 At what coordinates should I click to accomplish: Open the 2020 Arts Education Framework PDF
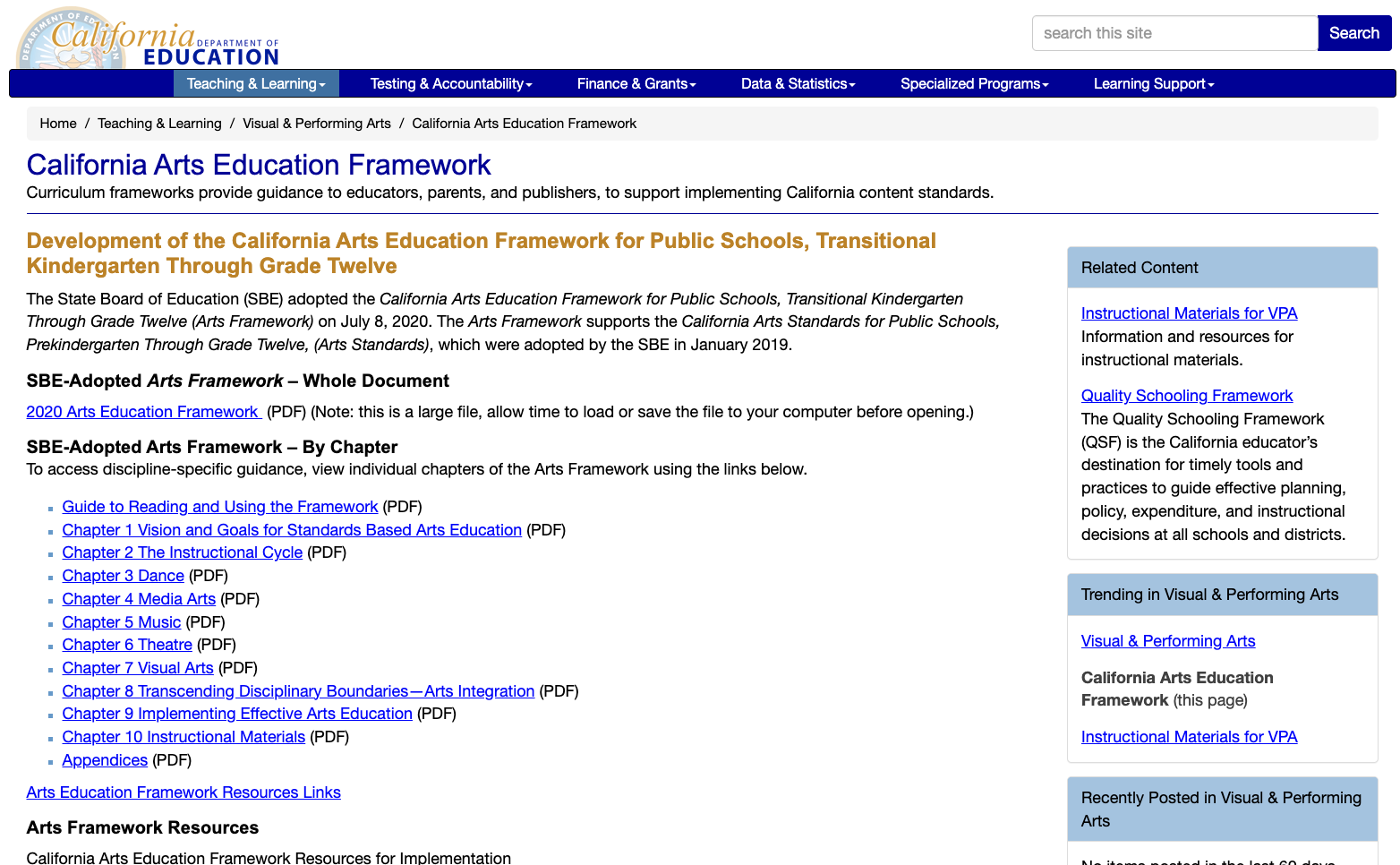pyautogui.click(x=143, y=412)
